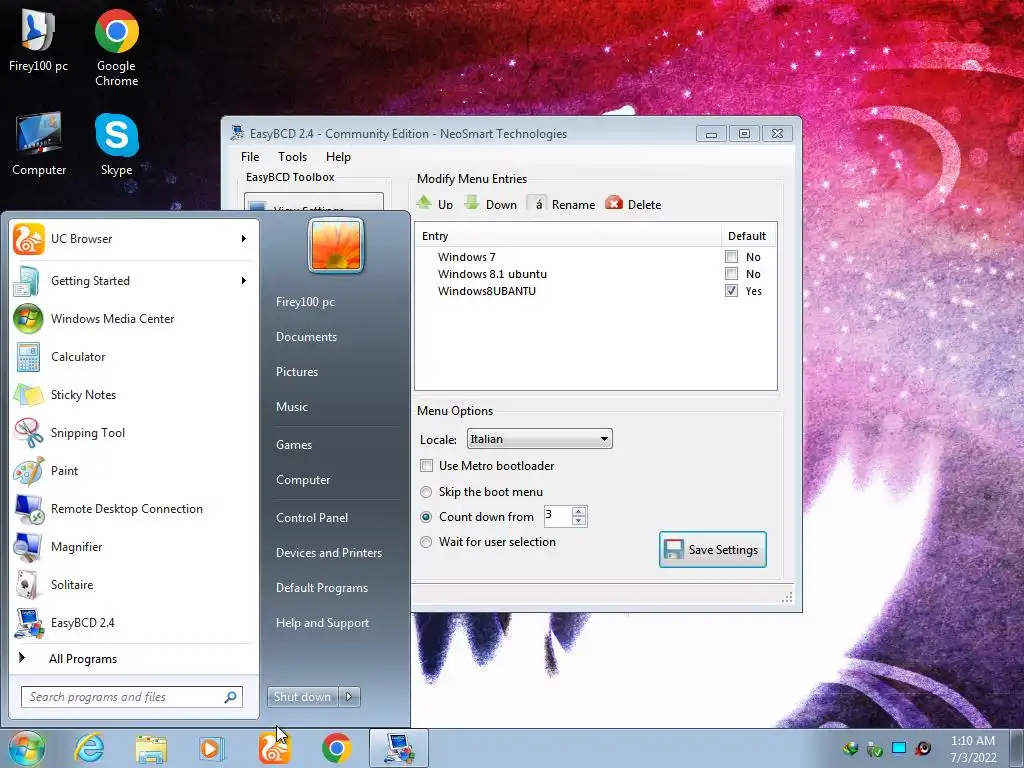Open UC Browser from Start menu
This screenshot has width=1024, height=768.
134,239
